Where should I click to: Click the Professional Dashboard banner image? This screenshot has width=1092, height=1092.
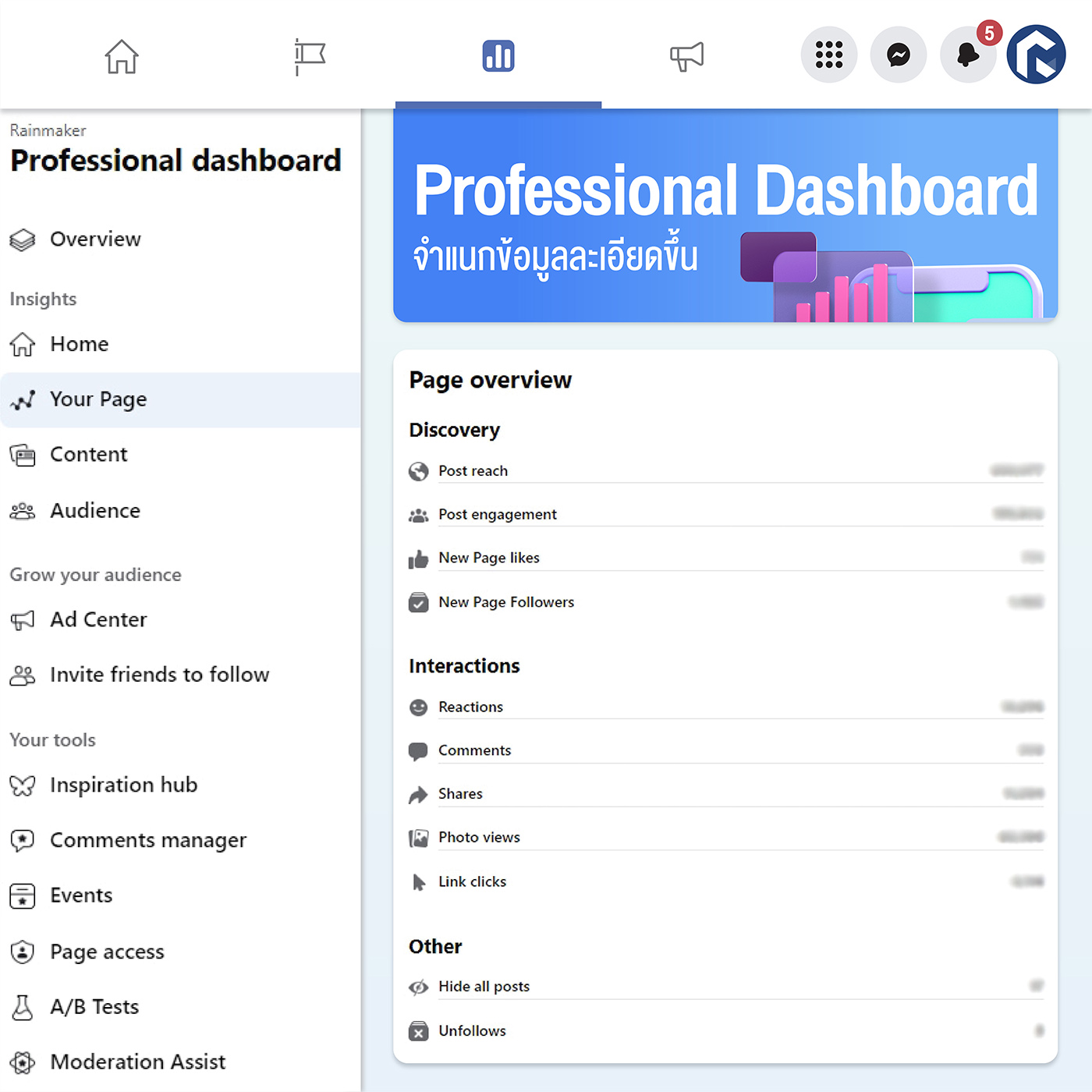(x=725, y=215)
